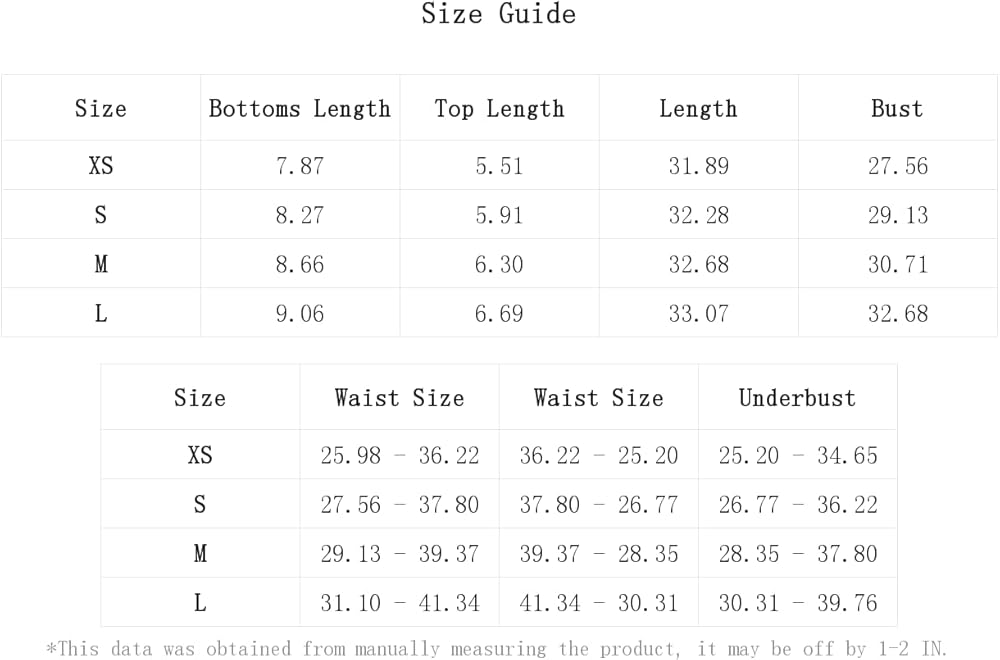This screenshot has width=1000, height=660.
Task: Click the 30.31 - 39.76 underbust range
Action: click(x=797, y=603)
